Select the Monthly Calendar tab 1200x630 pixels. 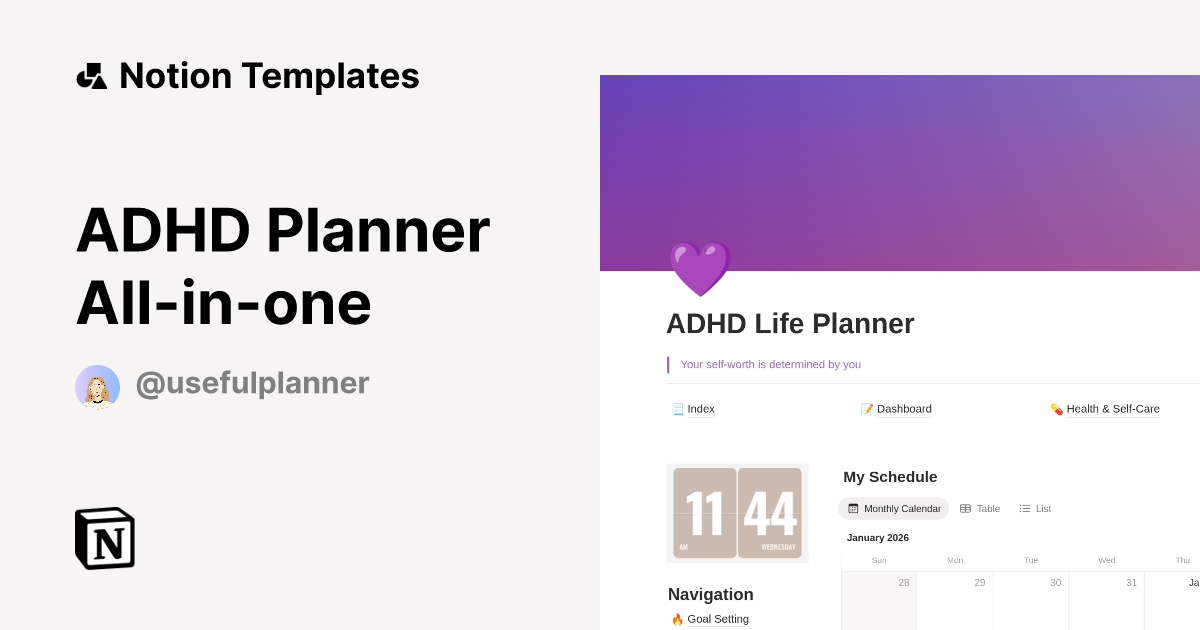click(x=893, y=508)
